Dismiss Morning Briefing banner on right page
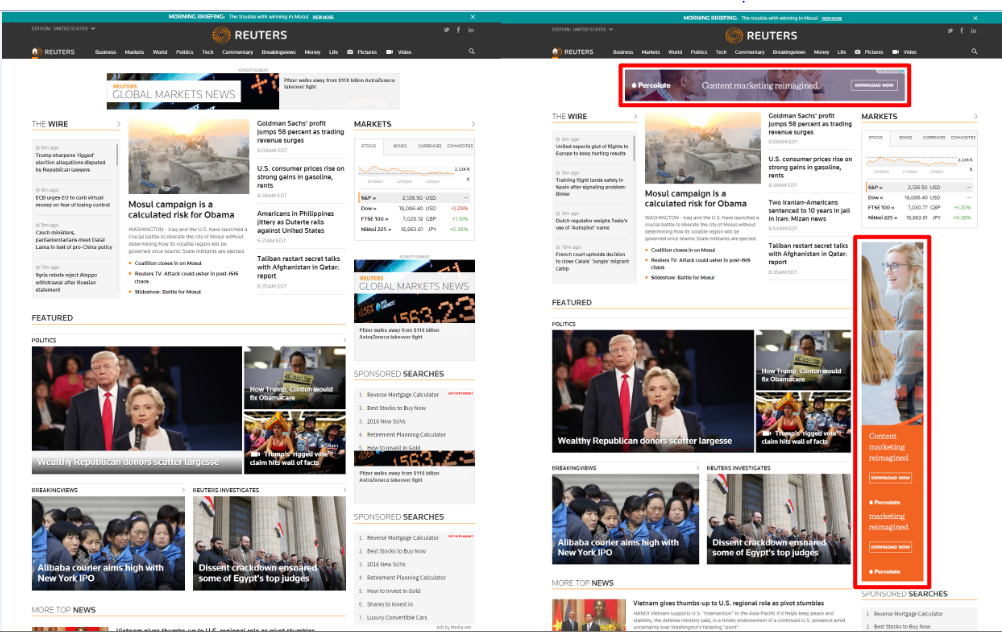The height and width of the screenshot is (632, 1002). [976, 18]
